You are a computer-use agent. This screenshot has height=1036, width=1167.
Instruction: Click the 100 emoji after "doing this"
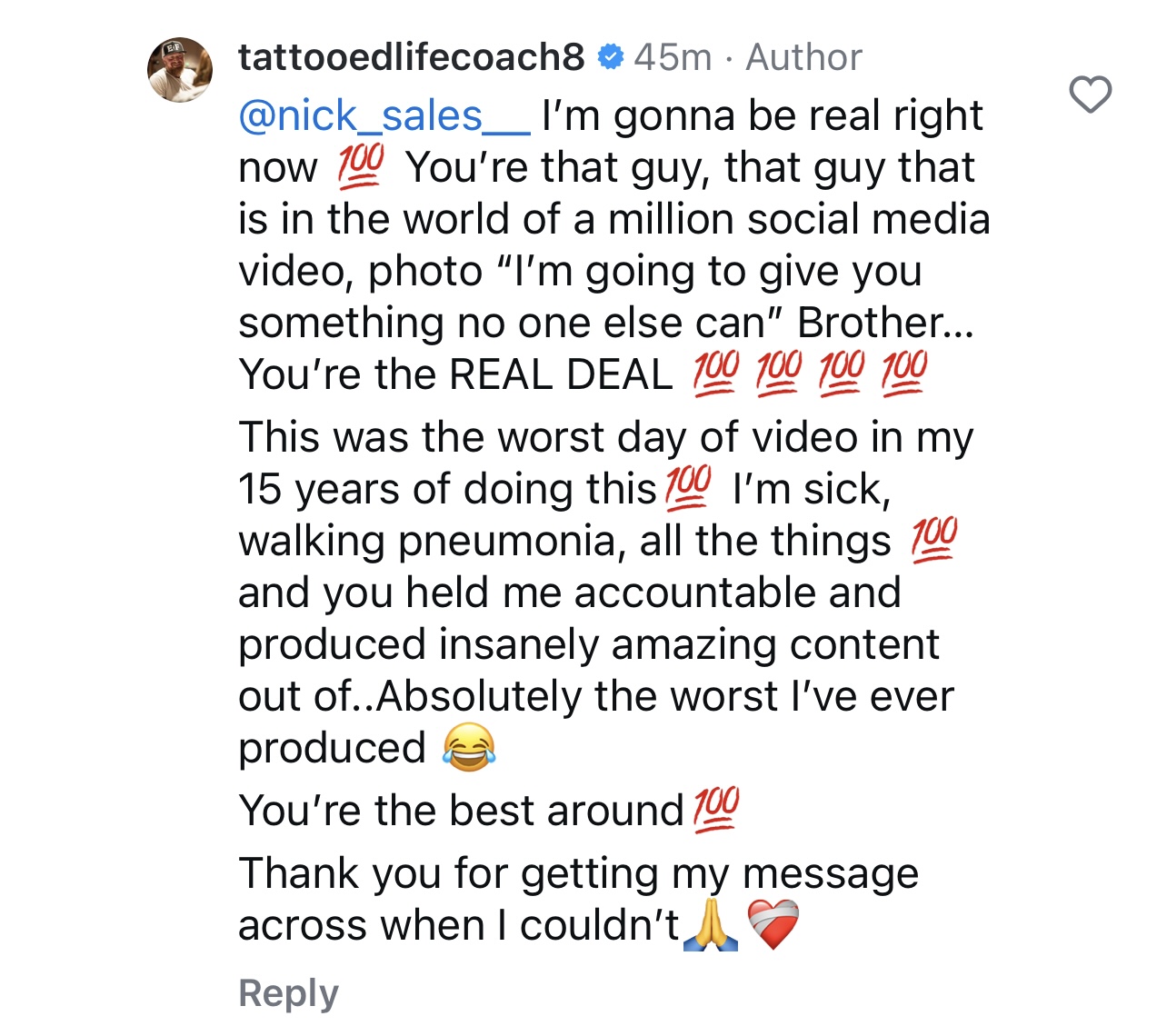point(688,489)
